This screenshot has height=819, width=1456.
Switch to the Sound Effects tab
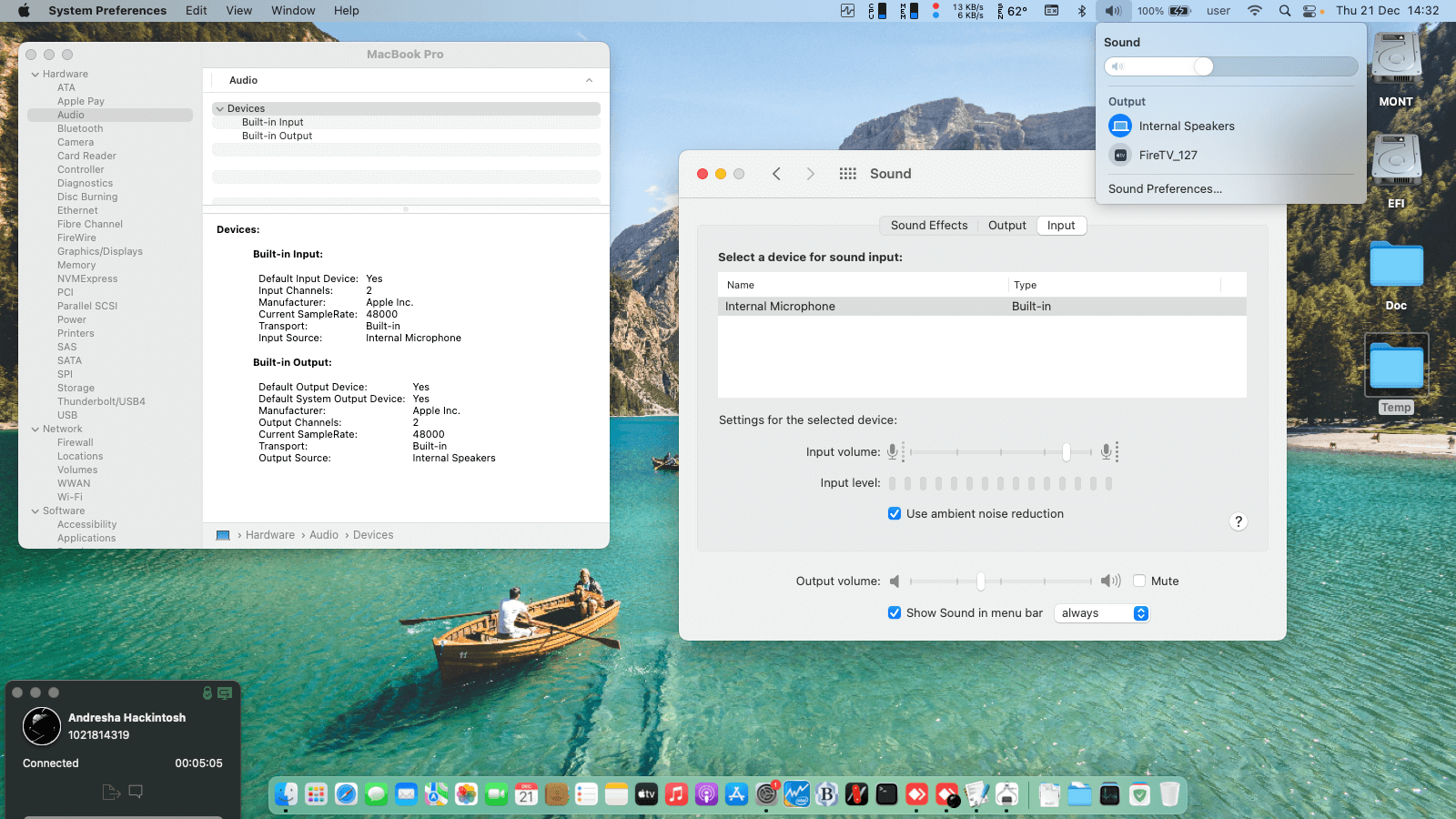[928, 226]
